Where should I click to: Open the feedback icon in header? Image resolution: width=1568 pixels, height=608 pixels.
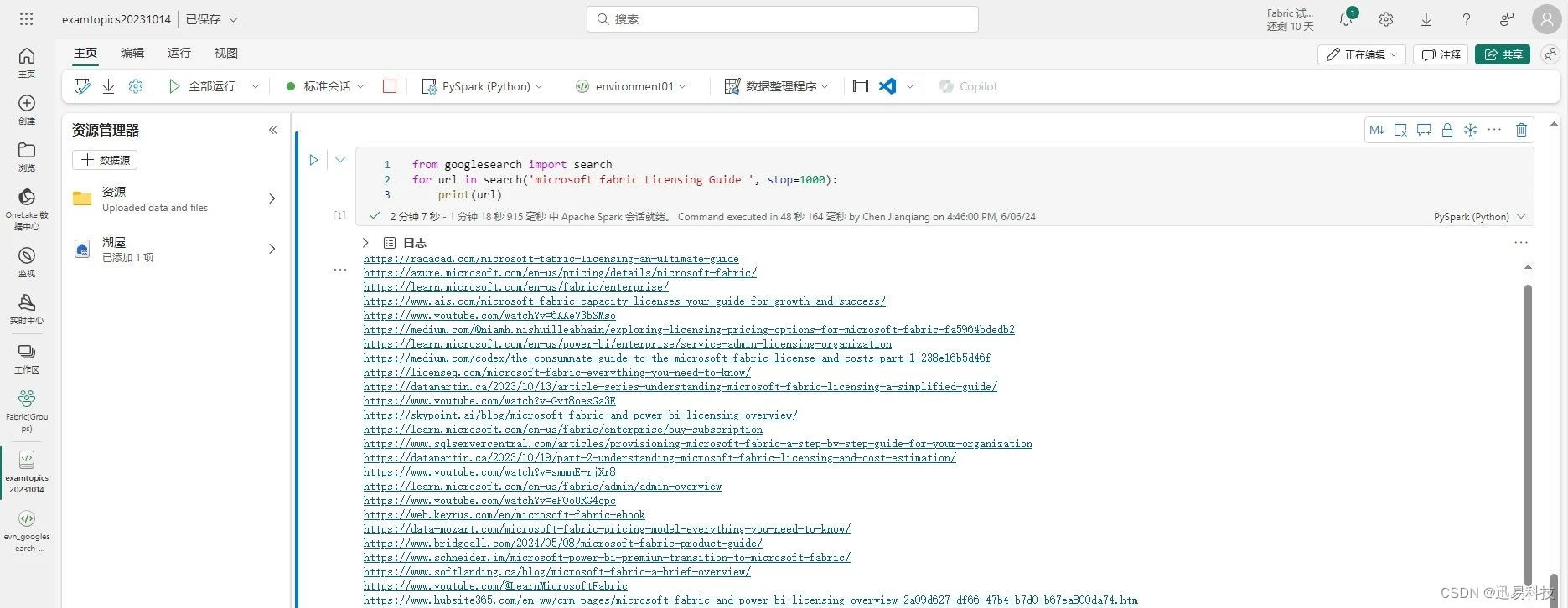click(1507, 19)
